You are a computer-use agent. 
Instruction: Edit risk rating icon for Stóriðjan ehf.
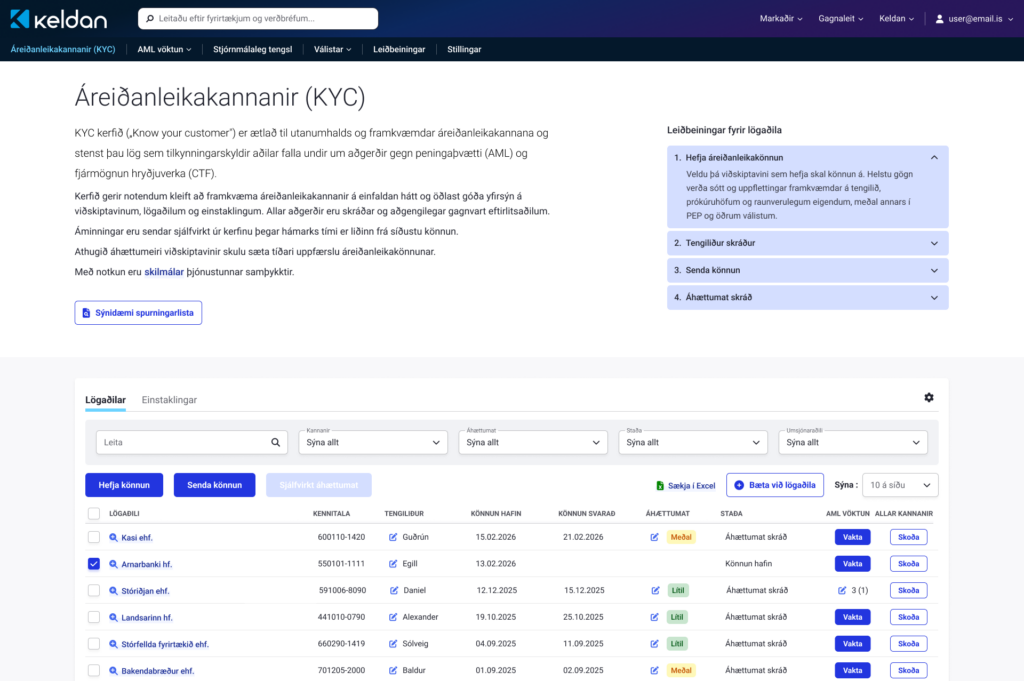(654, 590)
